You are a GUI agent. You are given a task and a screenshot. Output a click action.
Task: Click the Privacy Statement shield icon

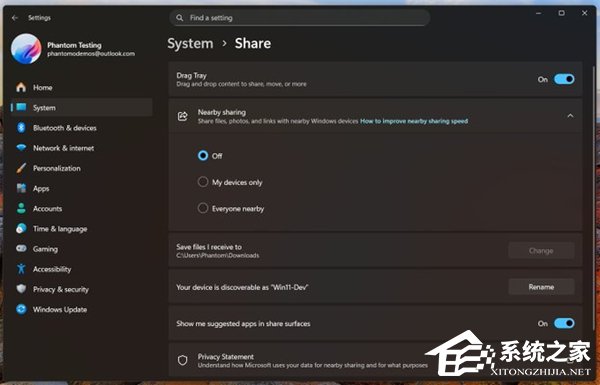pyautogui.click(x=183, y=360)
